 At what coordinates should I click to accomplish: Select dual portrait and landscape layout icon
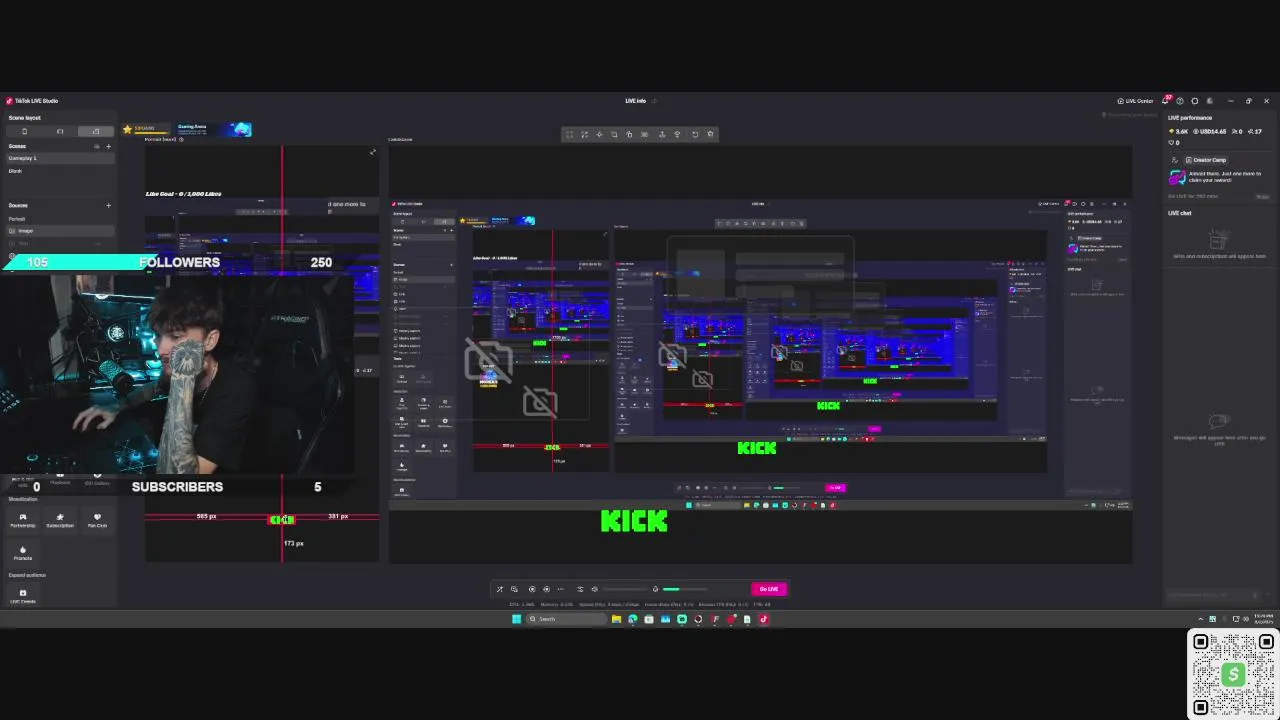click(96, 131)
